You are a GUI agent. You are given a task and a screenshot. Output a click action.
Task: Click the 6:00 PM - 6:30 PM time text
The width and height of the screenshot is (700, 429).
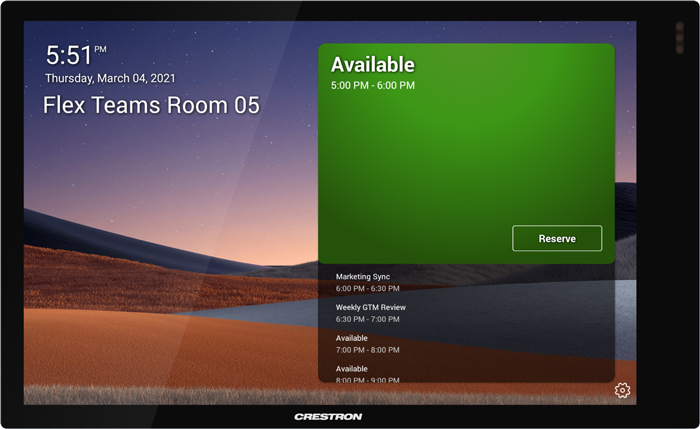368,288
